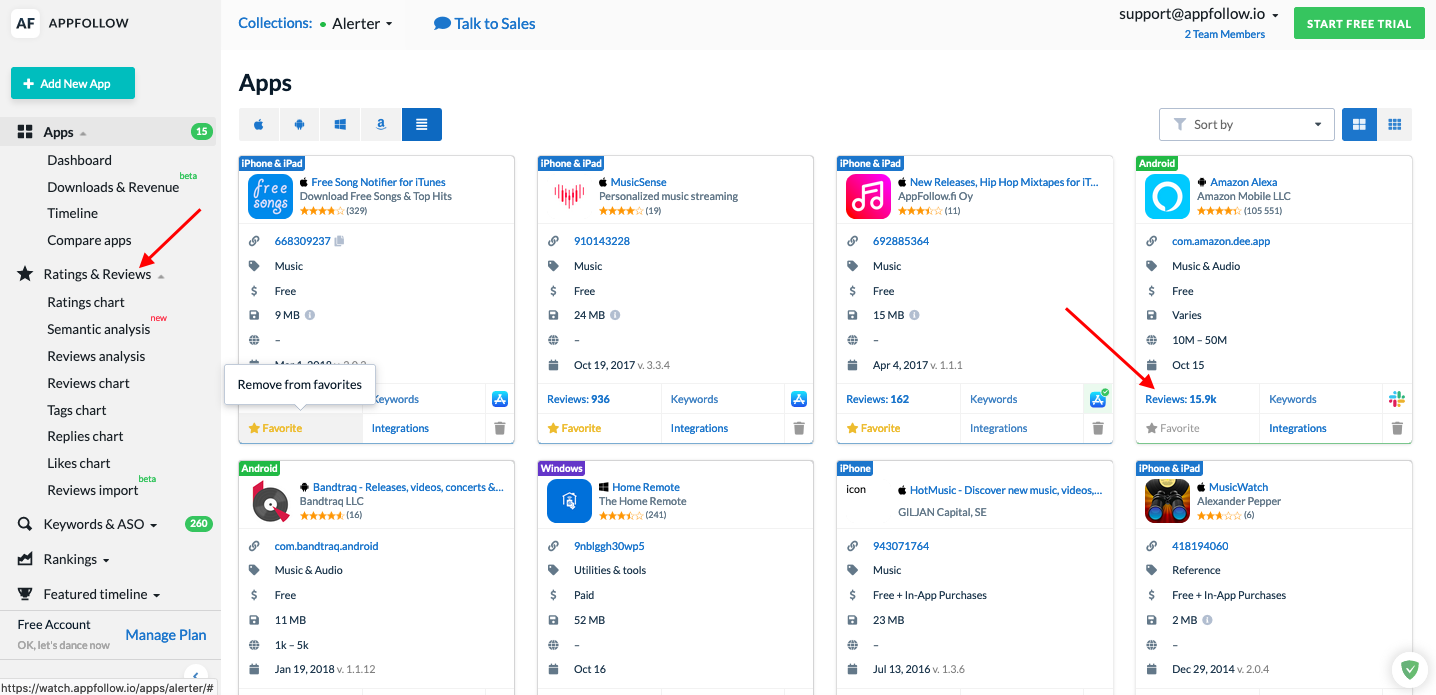This screenshot has width=1436, height=695.
Task: Switch to compact grid view
Action: [x=1394, y=124]
